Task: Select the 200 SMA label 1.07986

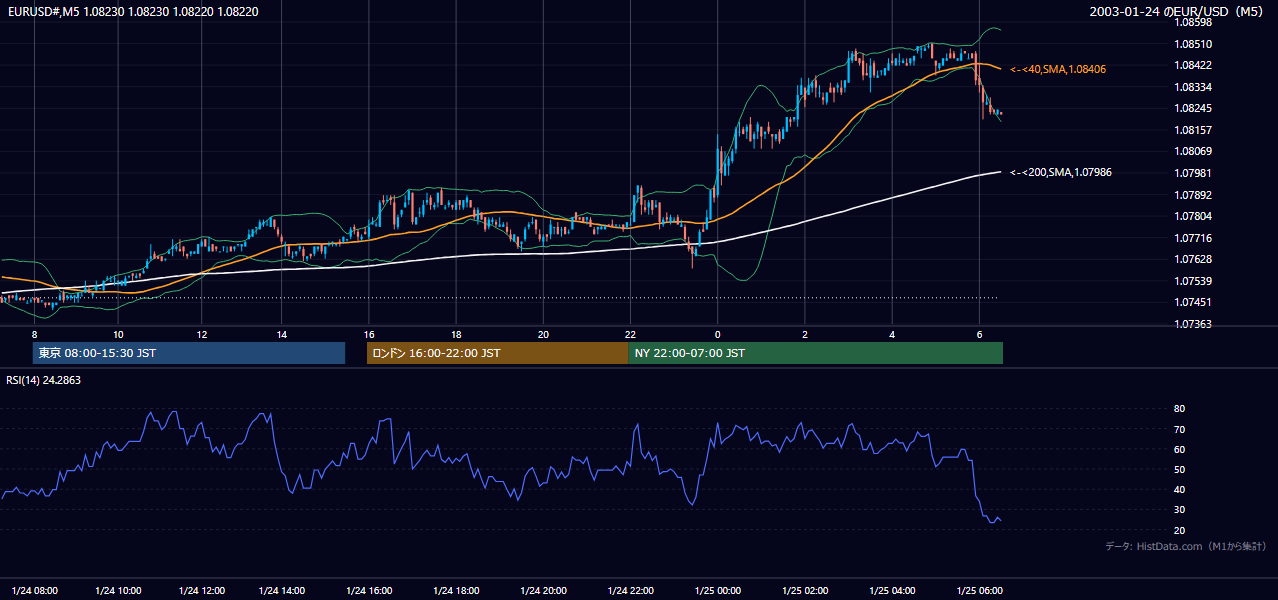Action: pyautogui.click(x=1061, y=172)
